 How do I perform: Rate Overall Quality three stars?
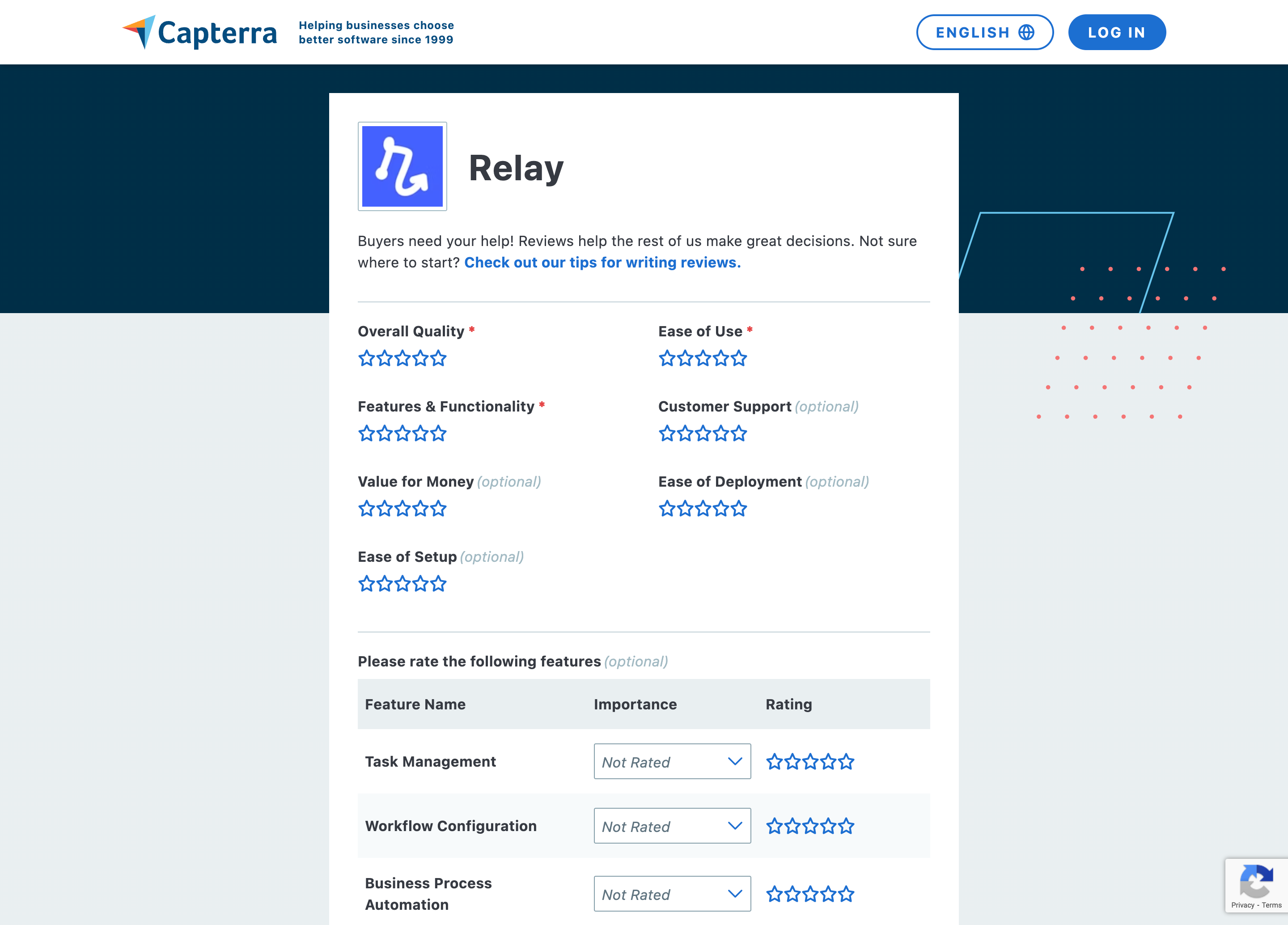402,358
